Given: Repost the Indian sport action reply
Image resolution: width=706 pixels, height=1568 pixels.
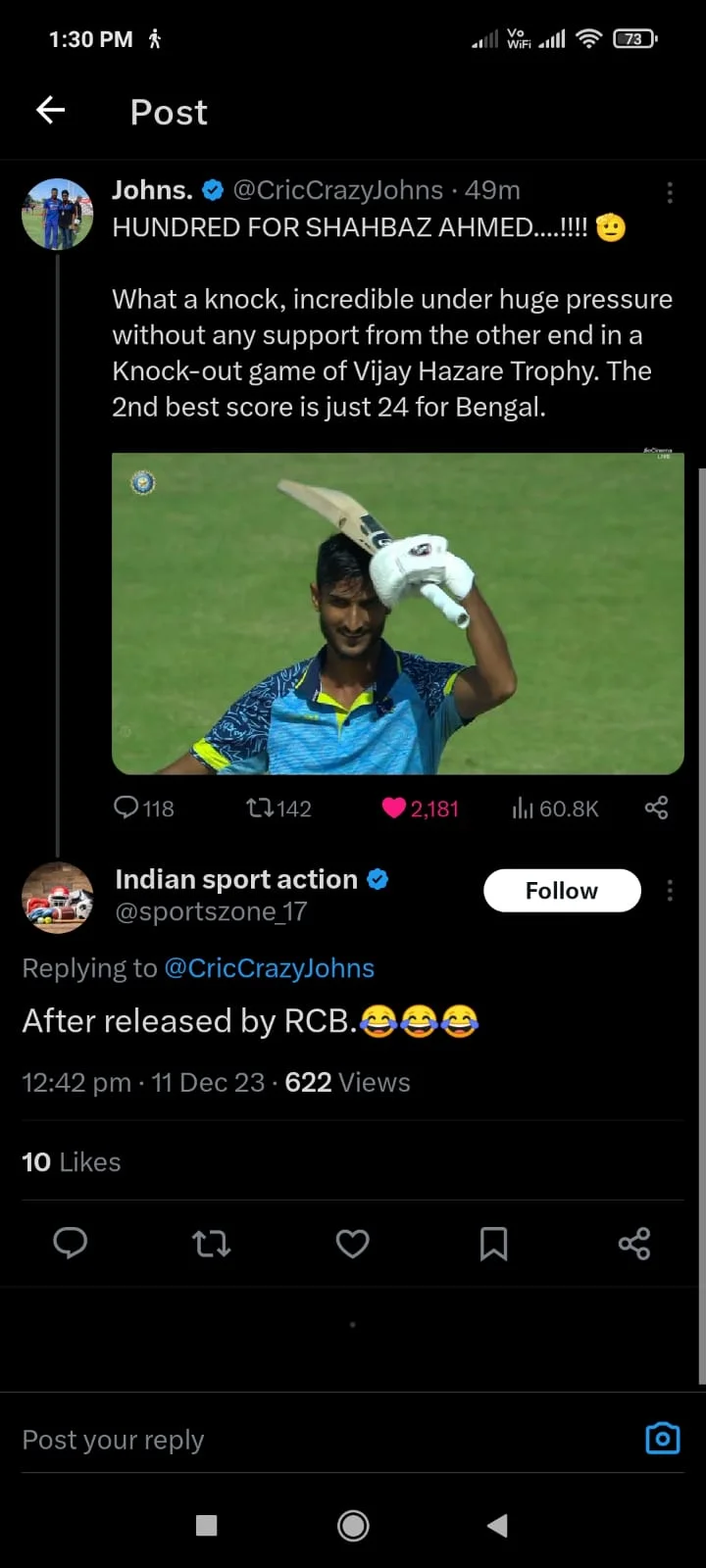Looking at the screenshot, I should pyautogui.click(x=211, y=1244).
